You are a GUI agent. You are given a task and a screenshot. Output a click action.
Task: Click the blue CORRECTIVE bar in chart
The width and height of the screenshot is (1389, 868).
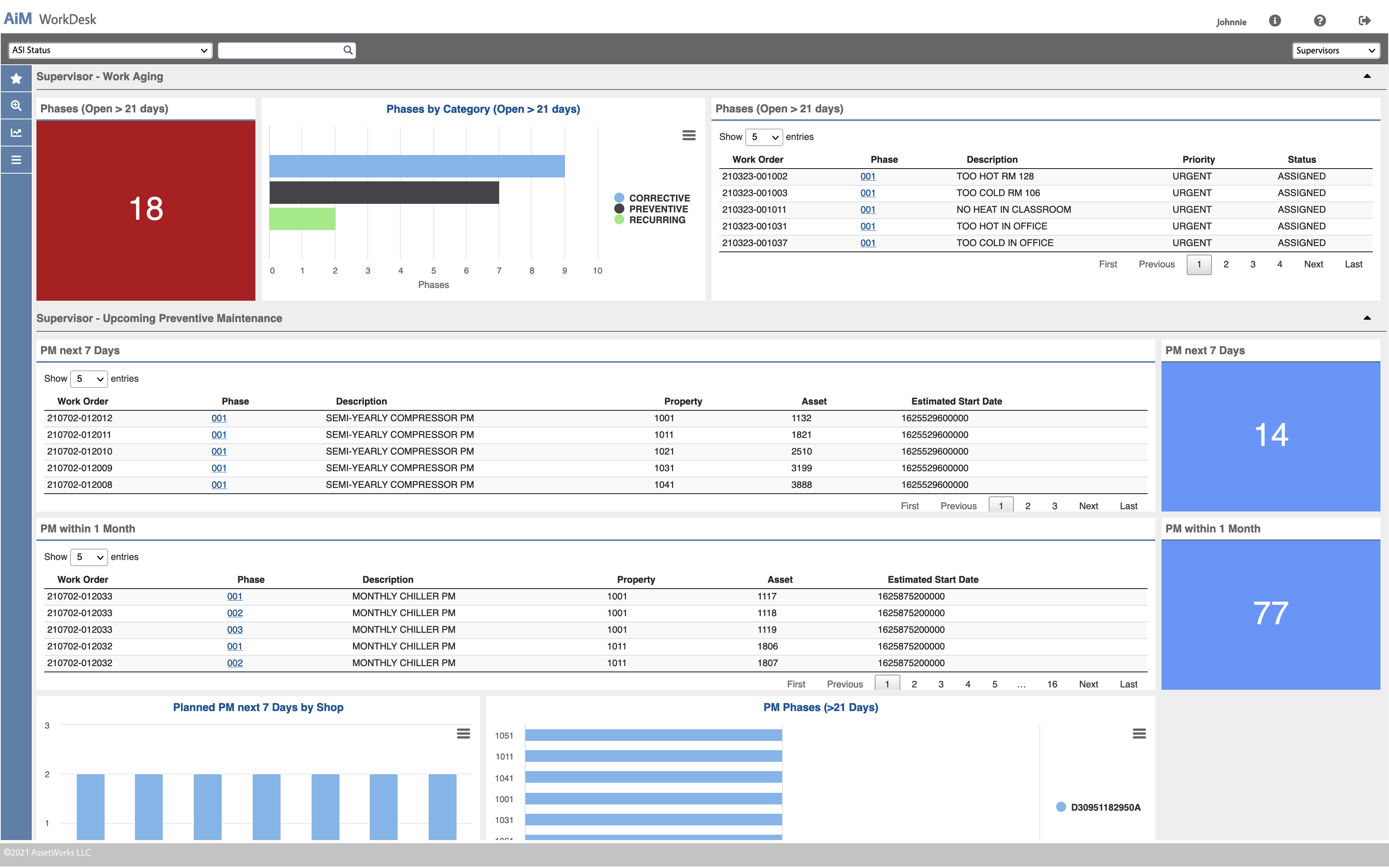tap(417, 166)
